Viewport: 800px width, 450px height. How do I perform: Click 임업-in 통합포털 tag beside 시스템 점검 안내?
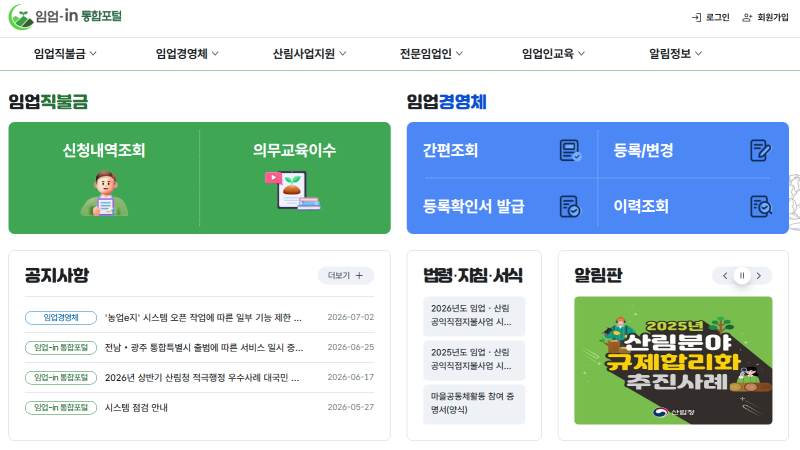point(61,408)
